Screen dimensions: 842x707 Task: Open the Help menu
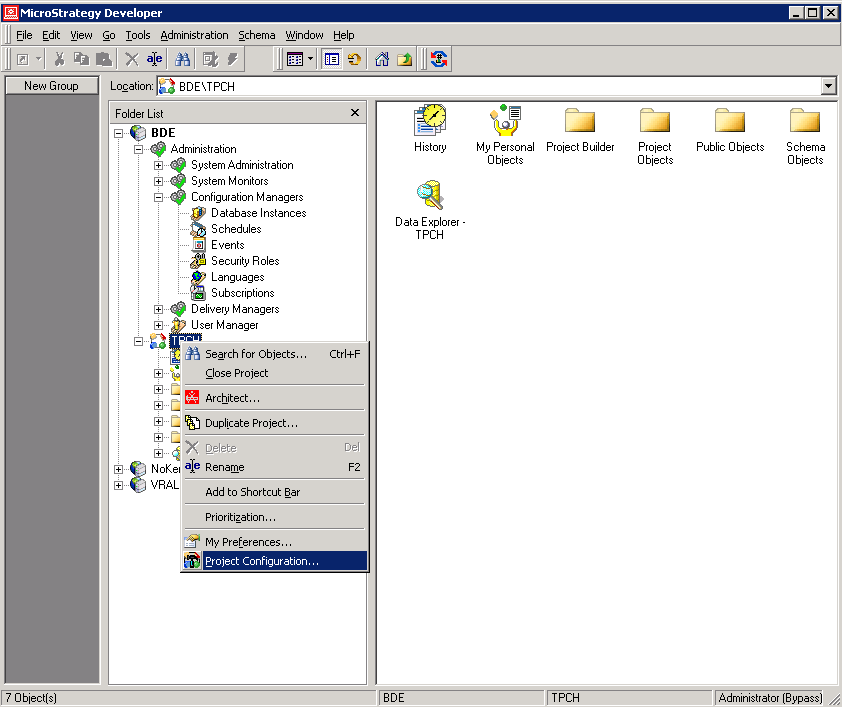tap(344, 35)
